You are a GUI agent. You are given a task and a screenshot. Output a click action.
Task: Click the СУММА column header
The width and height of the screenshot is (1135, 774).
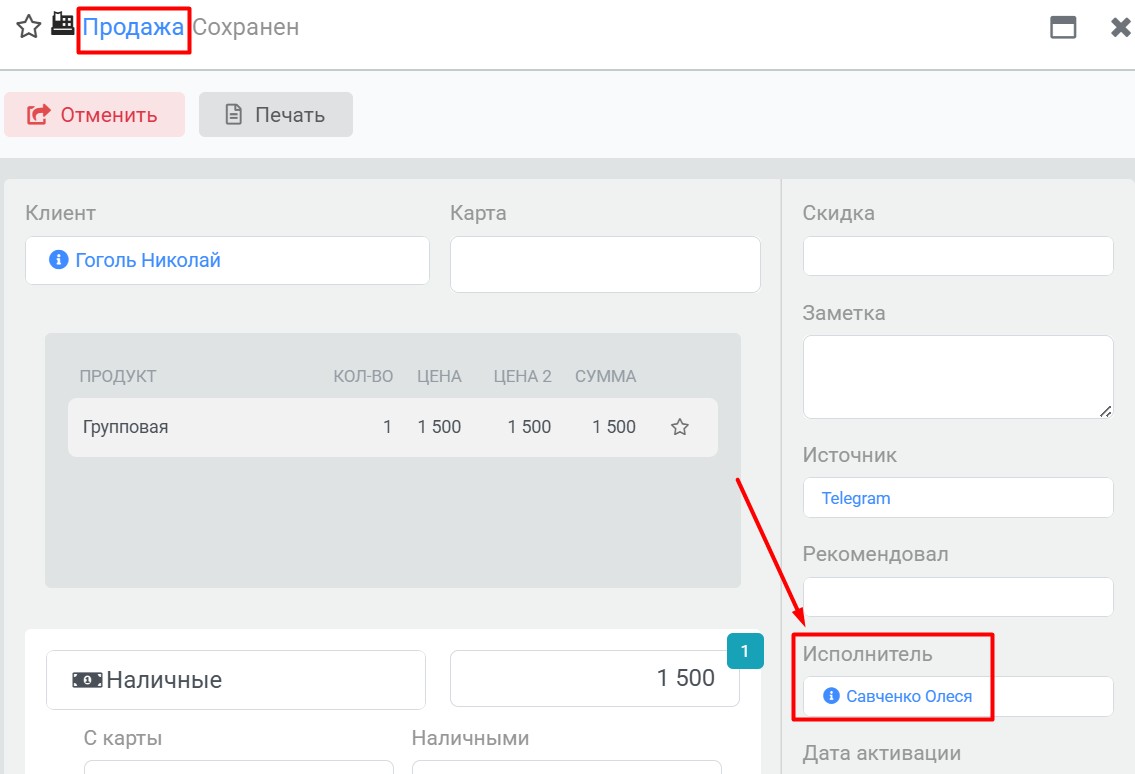606,377
